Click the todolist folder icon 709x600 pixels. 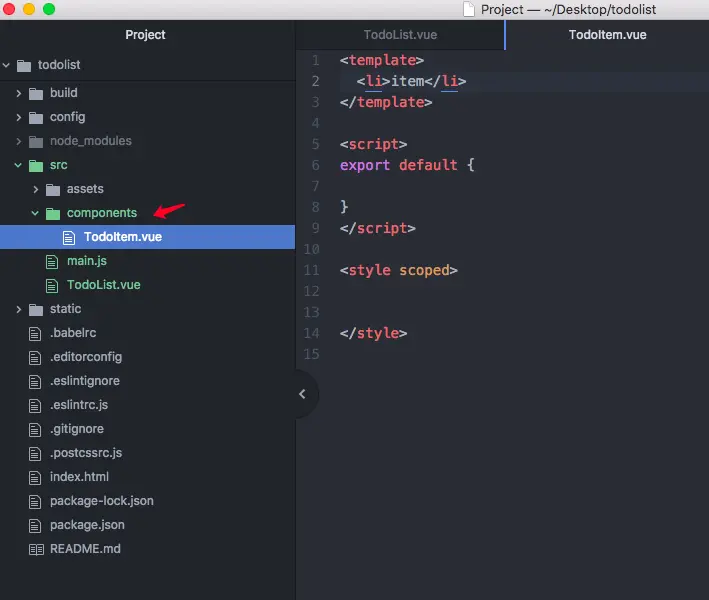[x=24, y=66]
